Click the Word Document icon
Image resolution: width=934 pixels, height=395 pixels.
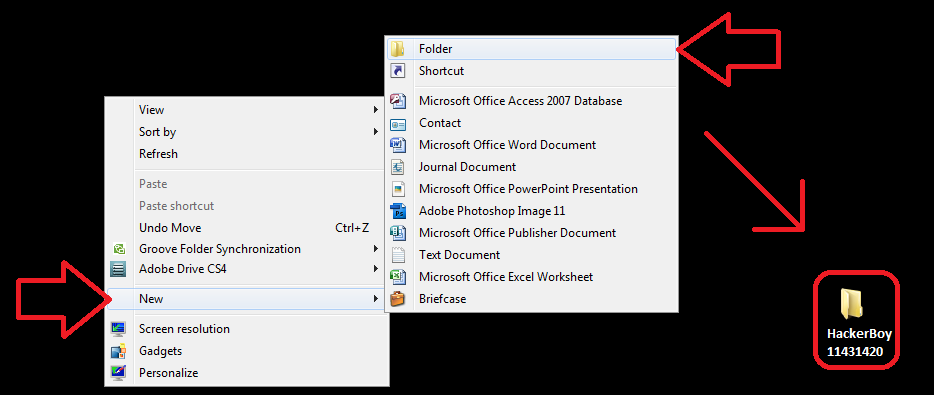click(397, 145)
